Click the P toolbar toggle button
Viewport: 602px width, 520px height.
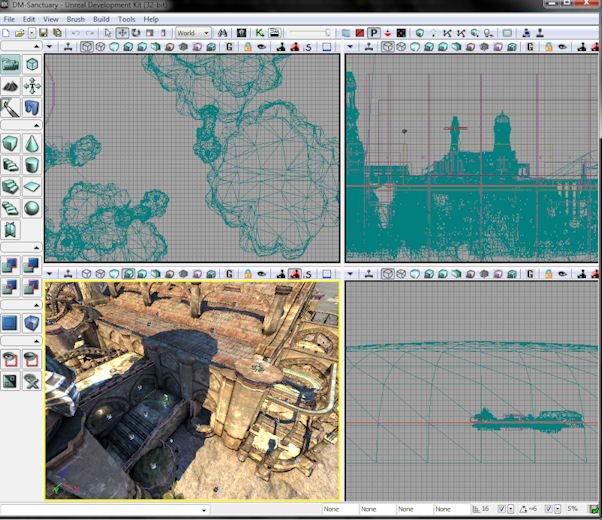(373, 33)
